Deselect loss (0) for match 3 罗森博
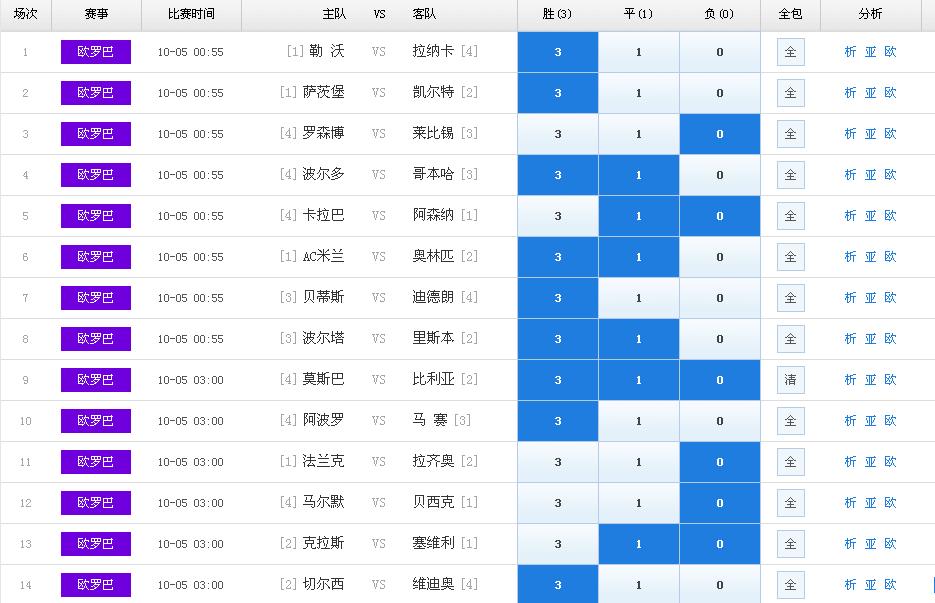 [x=720, y=134]
